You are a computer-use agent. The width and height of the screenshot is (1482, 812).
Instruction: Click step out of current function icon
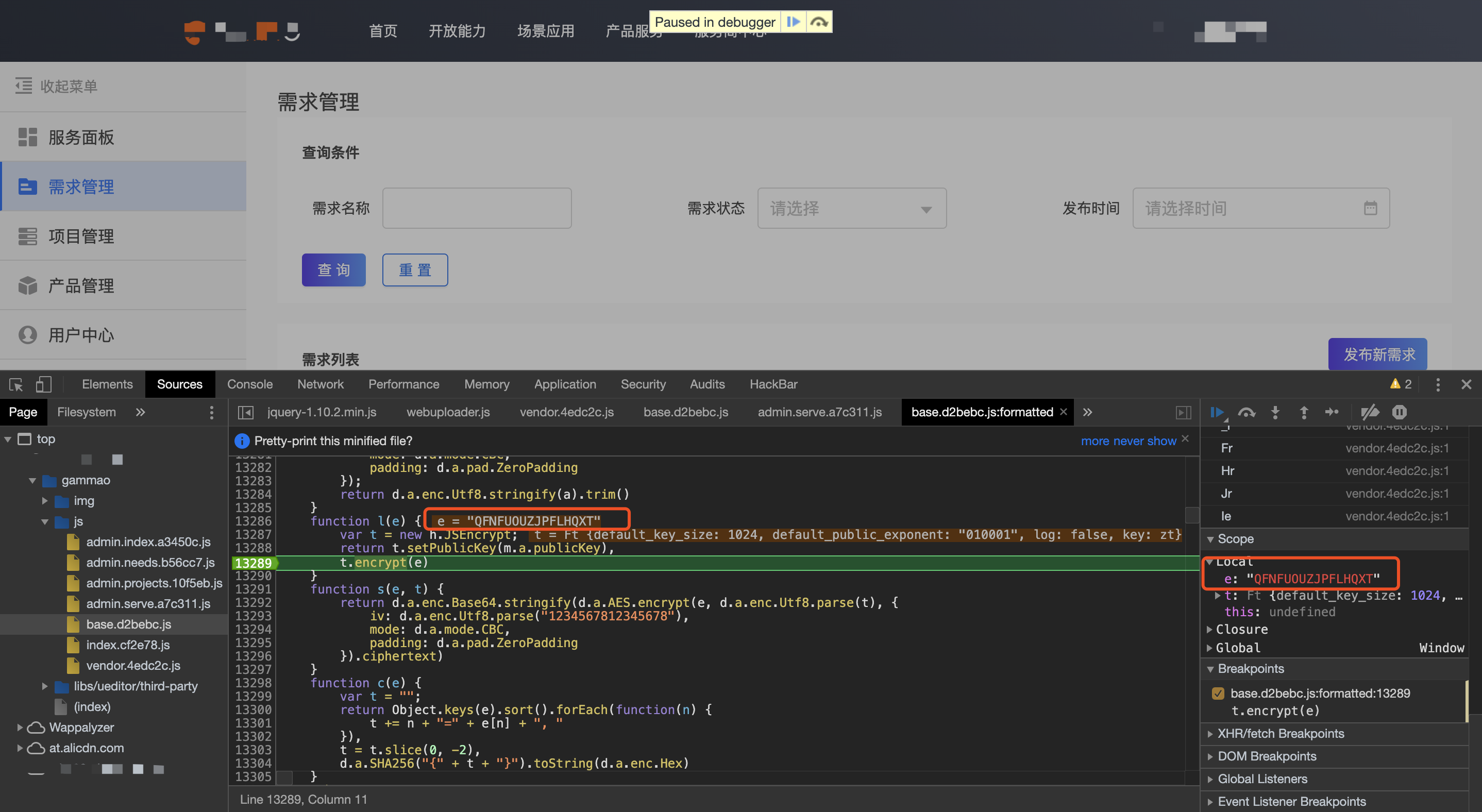tap(1304, 412)
